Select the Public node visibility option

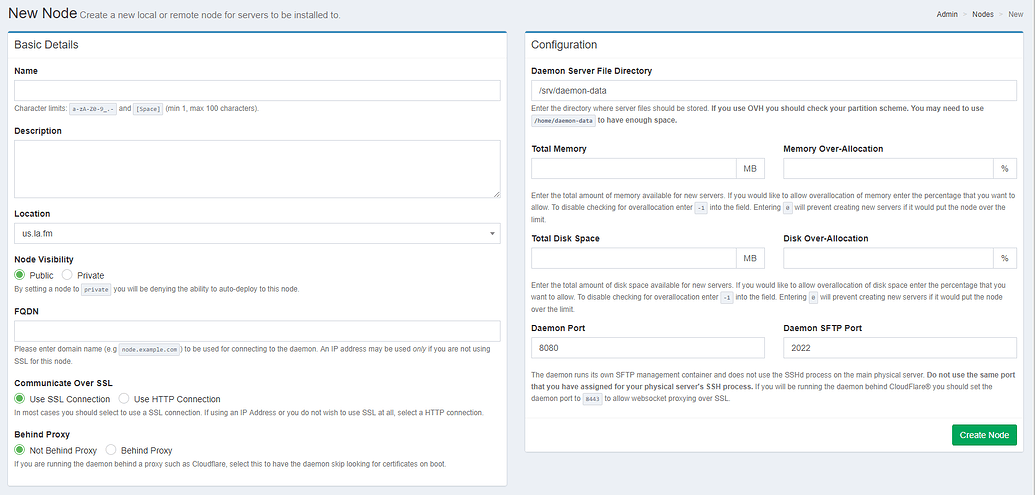tap(20, 275)
